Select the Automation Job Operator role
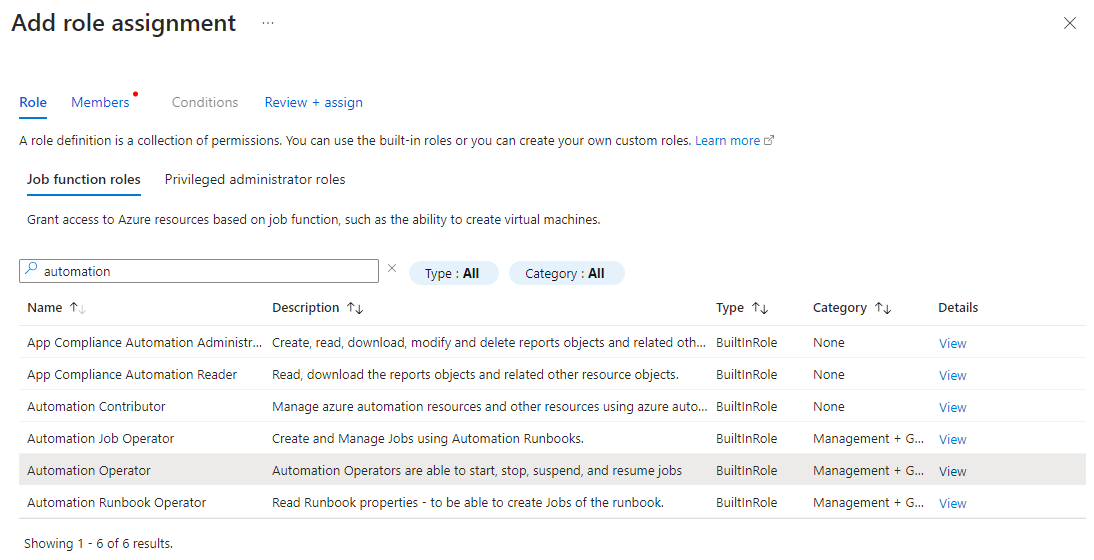1094x560 pixels. pyautogui.click(x=100, y=439)
